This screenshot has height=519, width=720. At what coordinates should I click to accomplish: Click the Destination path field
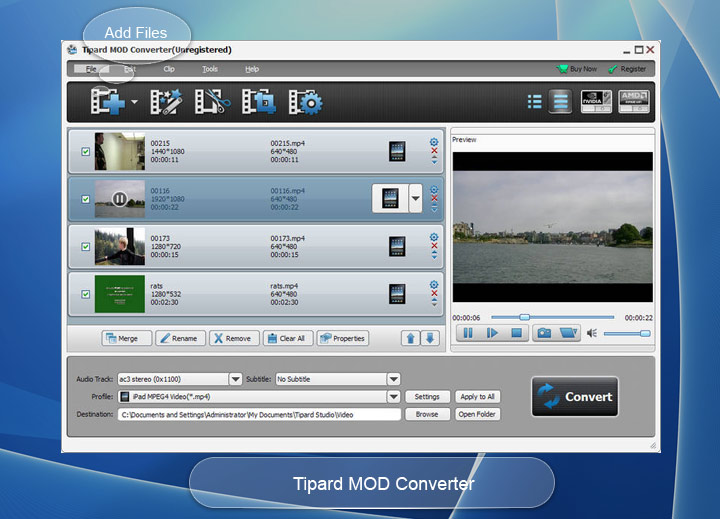[x=259, y=414]
